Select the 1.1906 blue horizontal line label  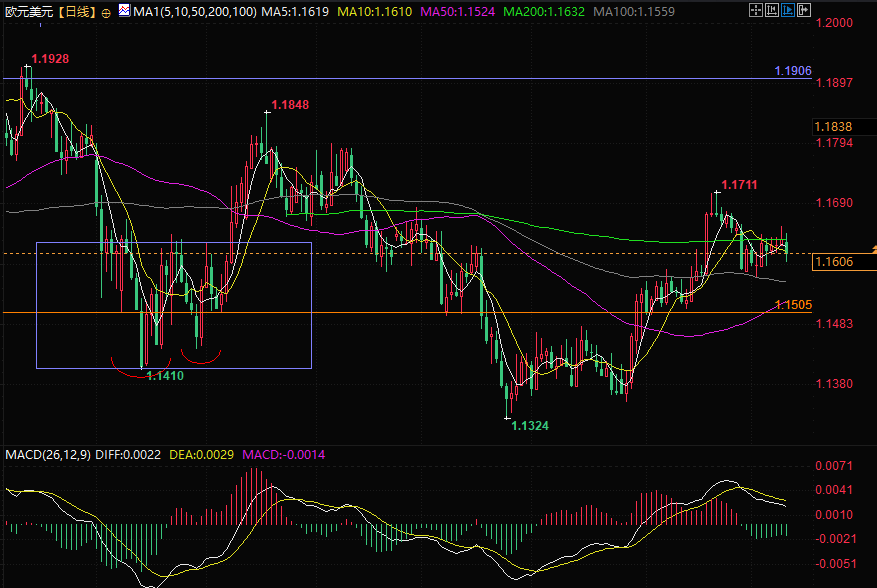tap(793, 70)
